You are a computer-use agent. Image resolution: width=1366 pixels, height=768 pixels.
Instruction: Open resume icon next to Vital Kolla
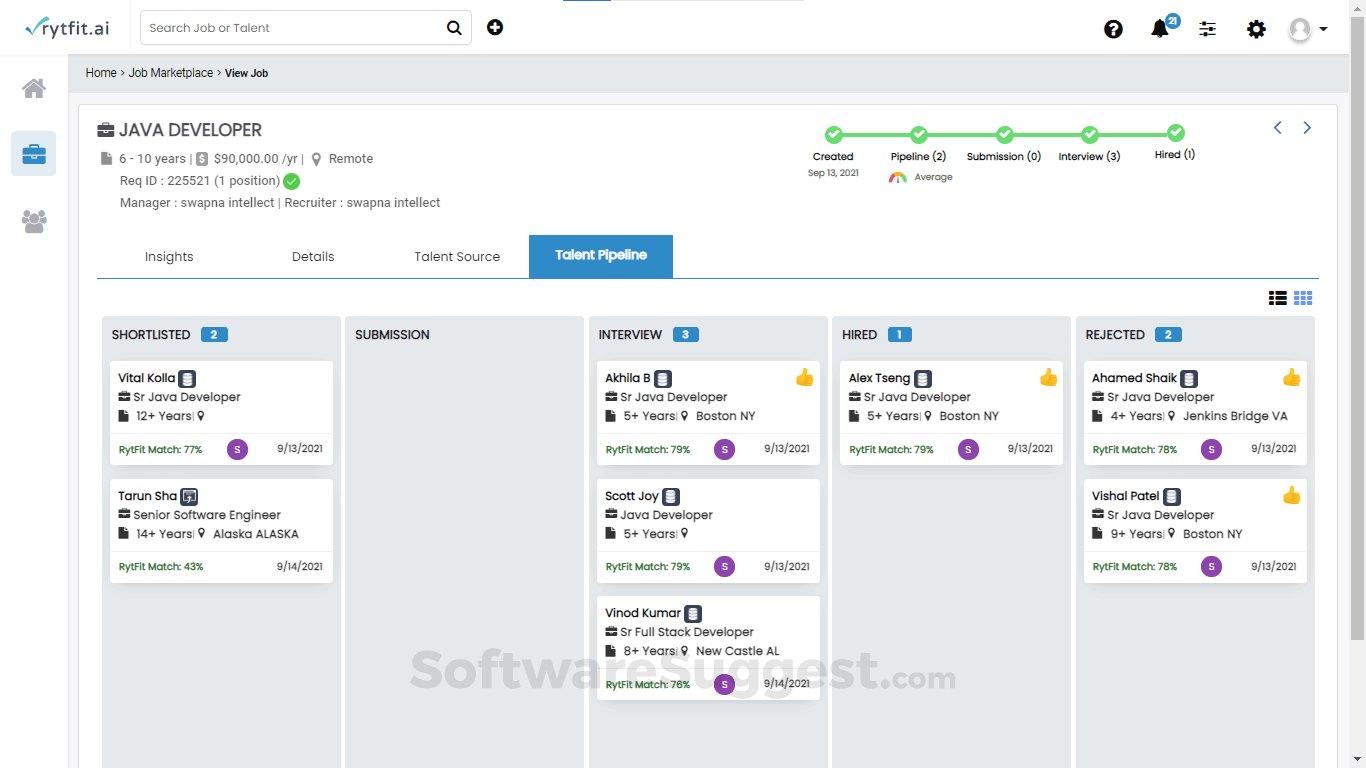187,379
